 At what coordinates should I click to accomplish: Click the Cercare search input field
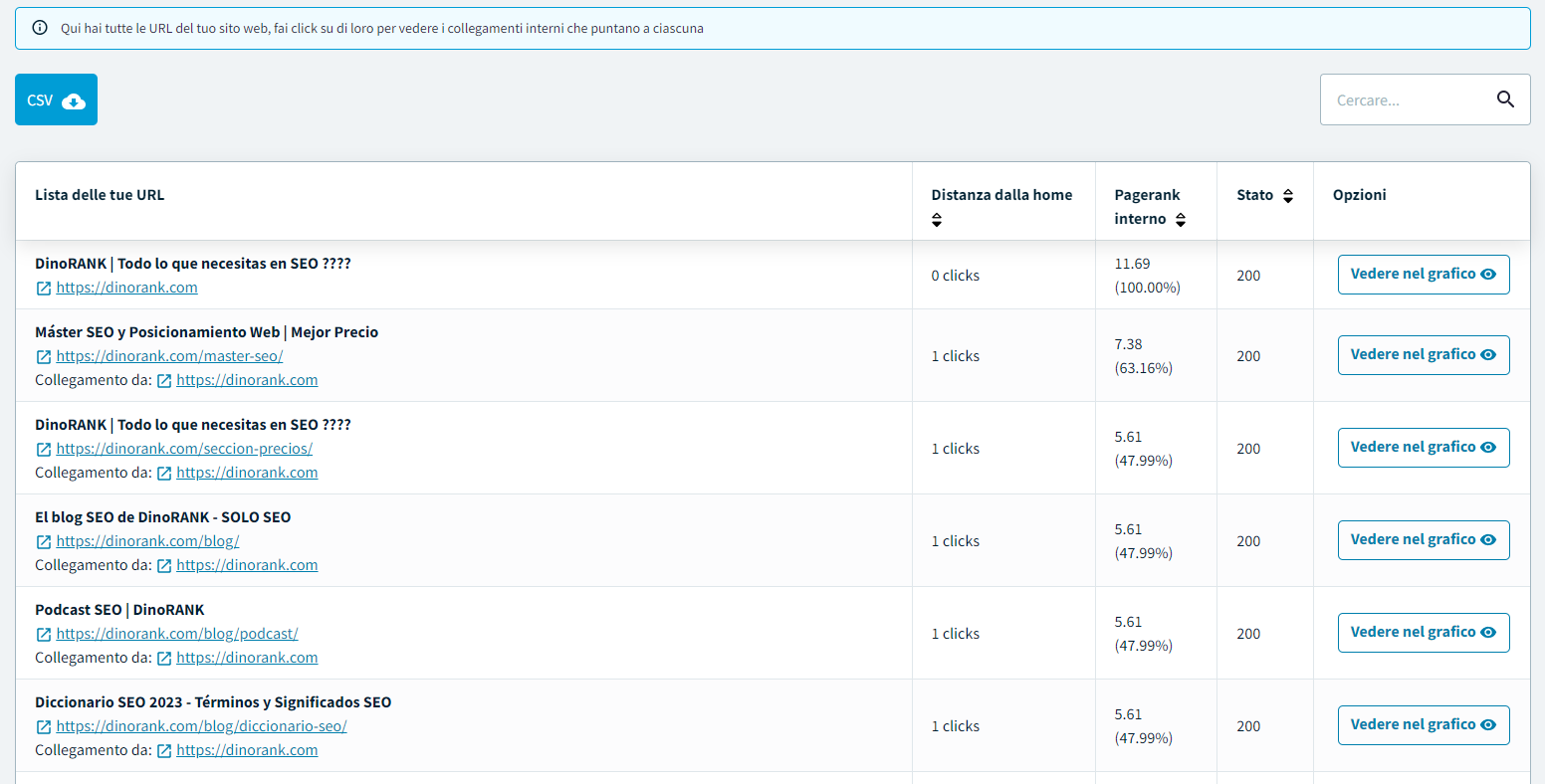pyautogui.click(x=1404, y=99)
